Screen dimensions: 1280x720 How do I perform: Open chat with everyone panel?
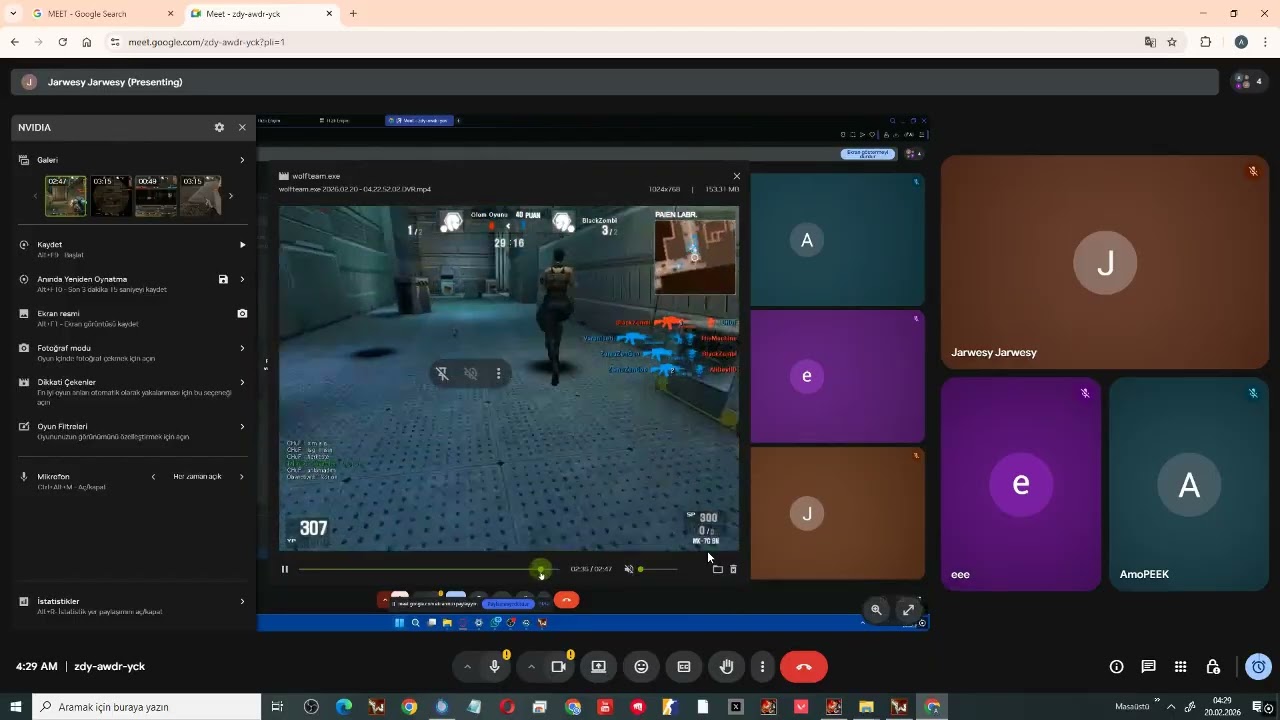pyautogui.click(x=1149, y=667)
